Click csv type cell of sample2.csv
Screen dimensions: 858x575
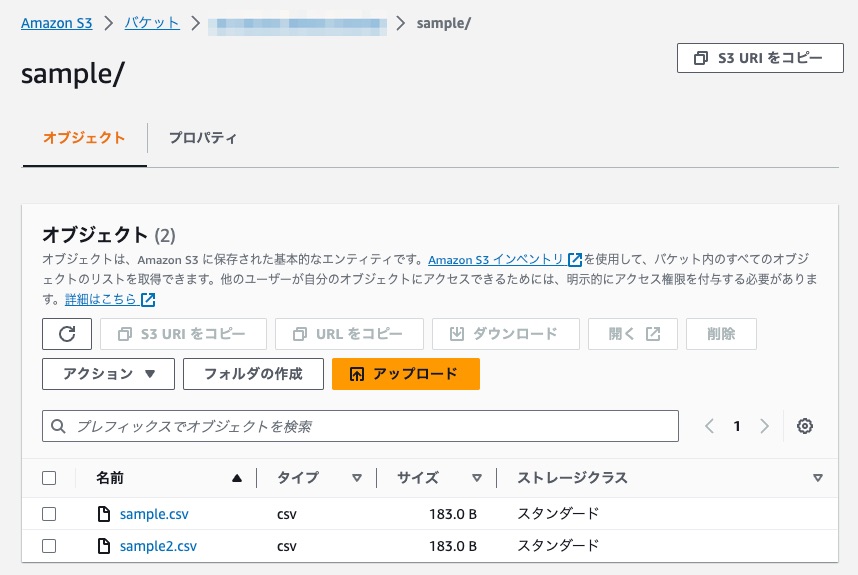click(287, 547)
